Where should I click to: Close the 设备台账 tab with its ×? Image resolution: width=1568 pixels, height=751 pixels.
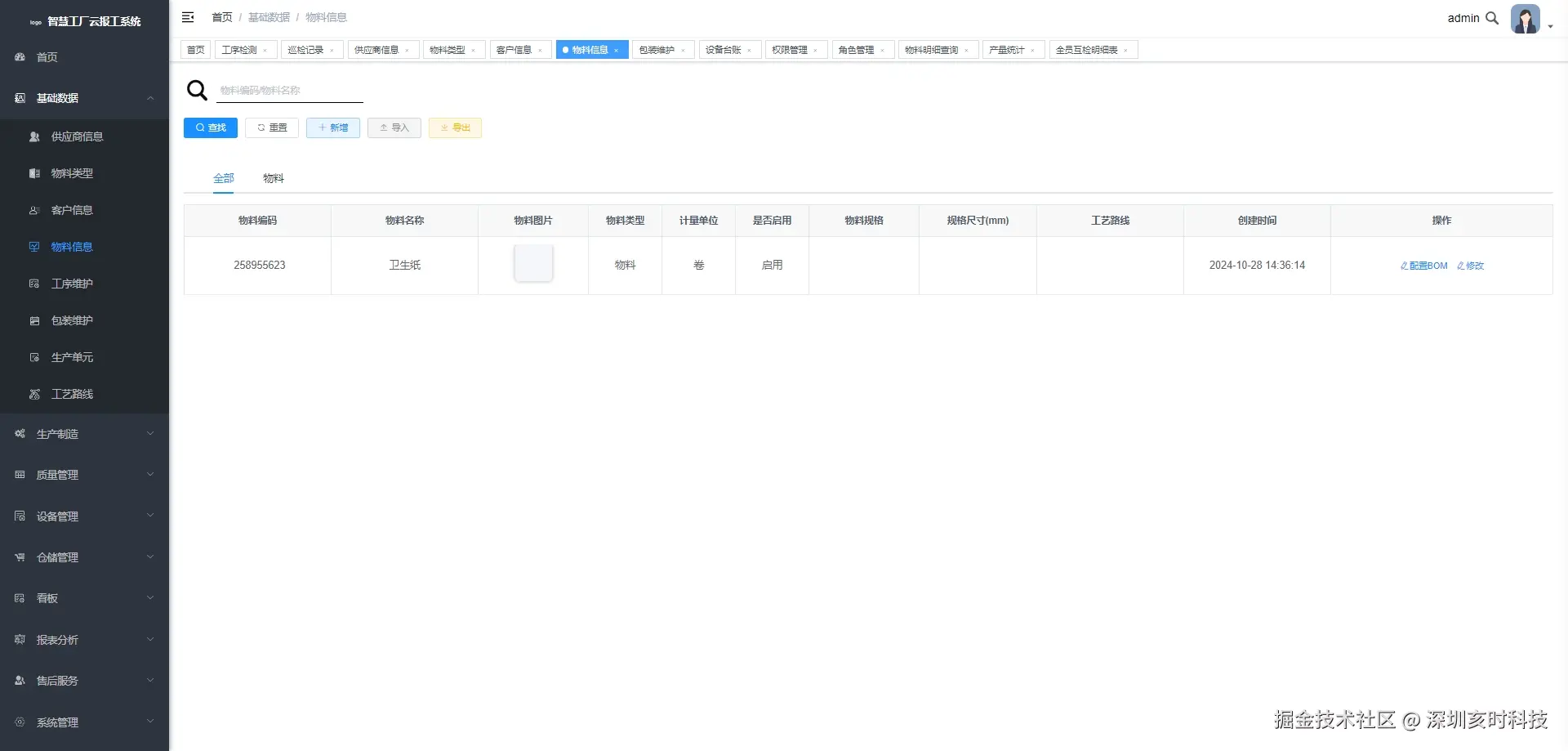[749, 51]
